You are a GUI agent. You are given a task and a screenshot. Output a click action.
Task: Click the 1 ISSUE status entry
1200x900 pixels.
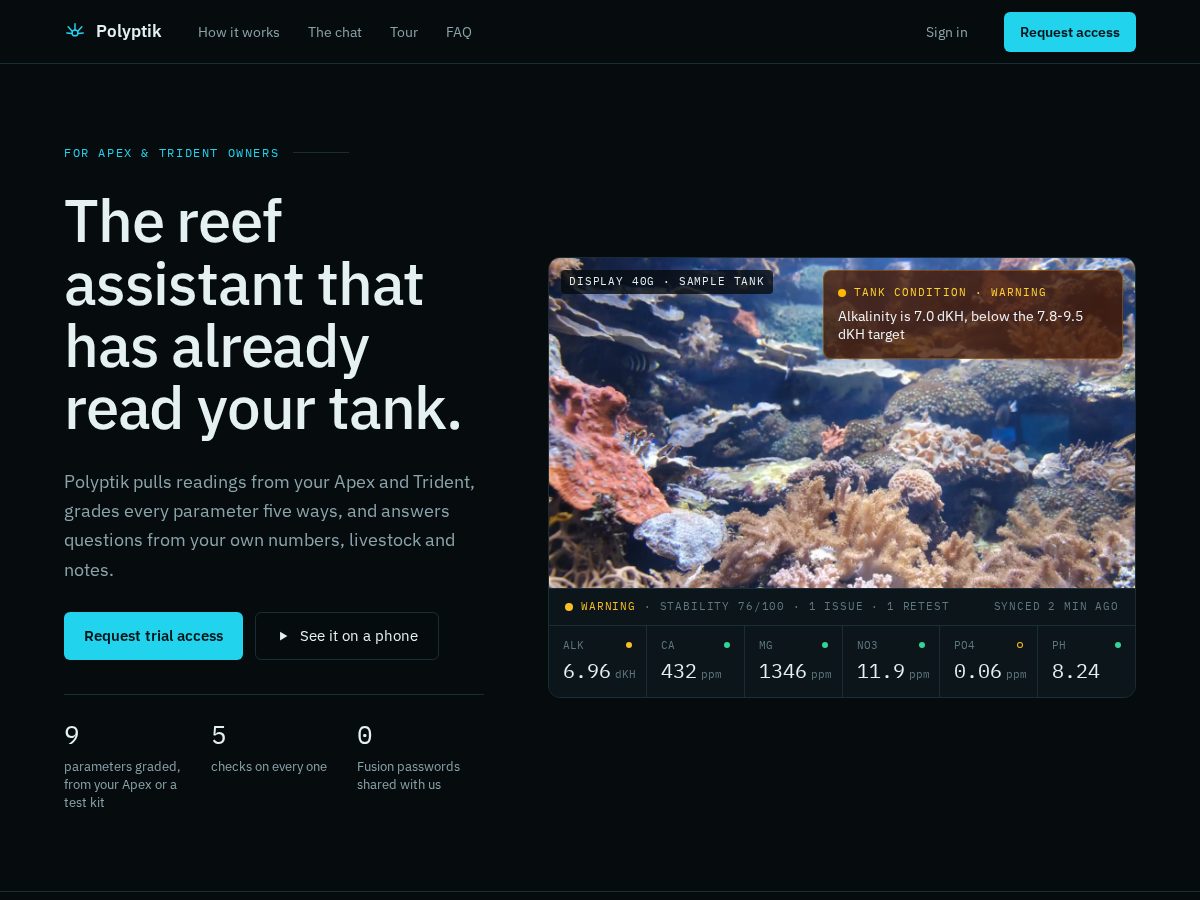pos(836,607)
